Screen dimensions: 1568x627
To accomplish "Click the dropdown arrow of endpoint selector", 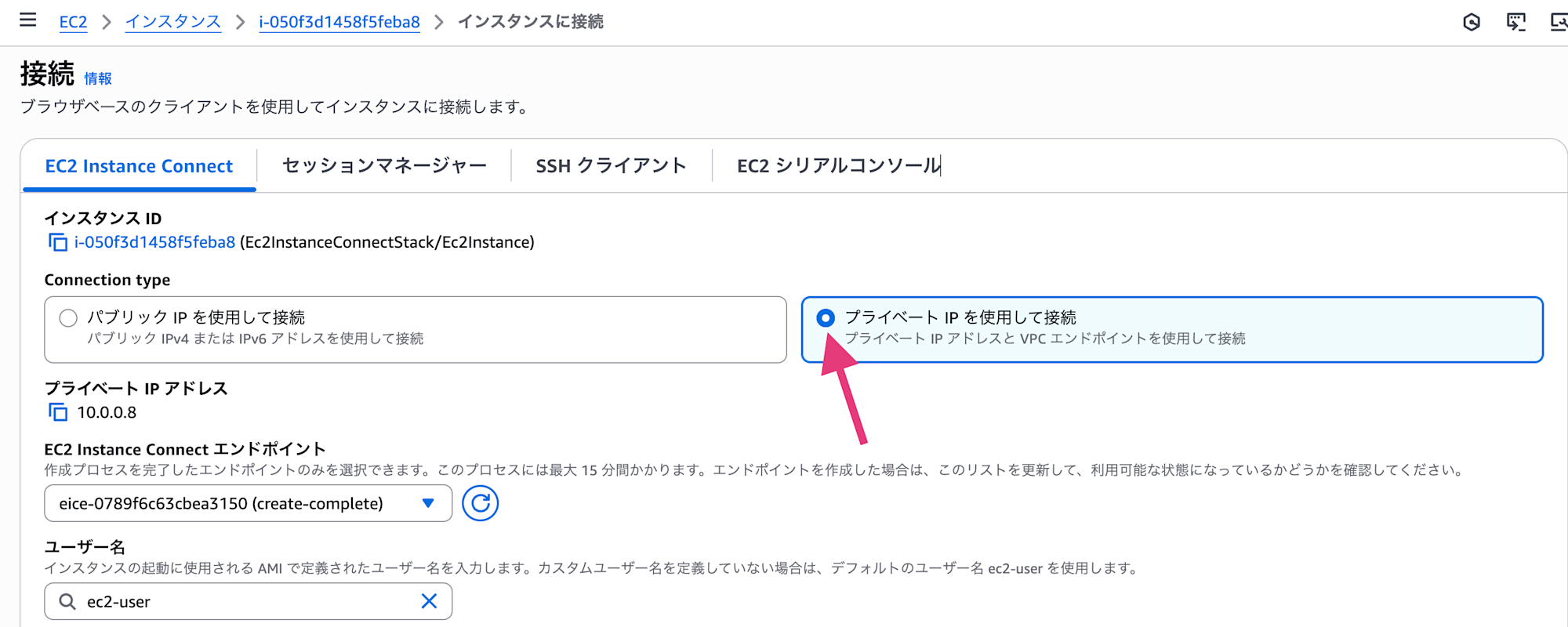I will point(428,503).
